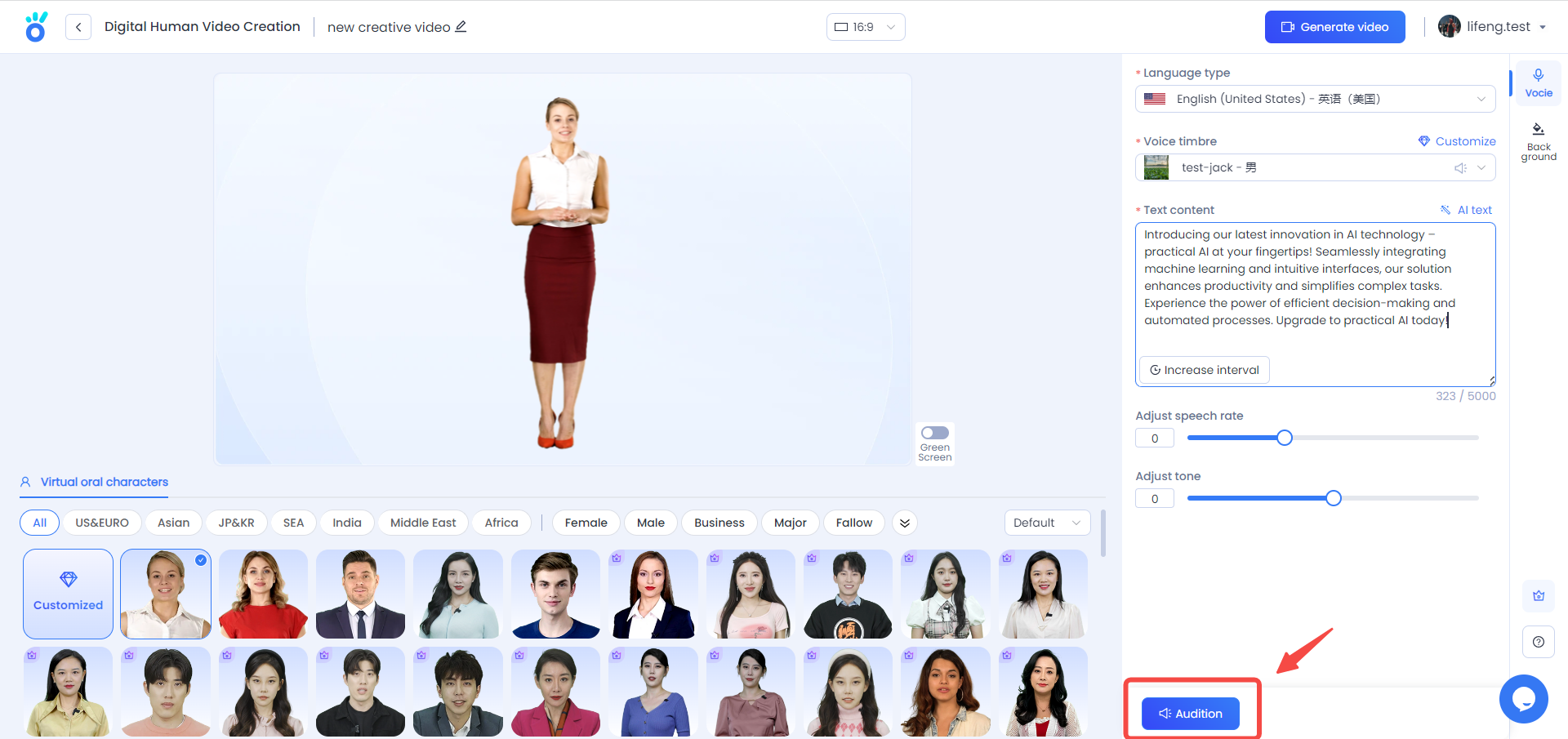
Task: Click the Adjust tone slider handle
Action: point(1334,498)
